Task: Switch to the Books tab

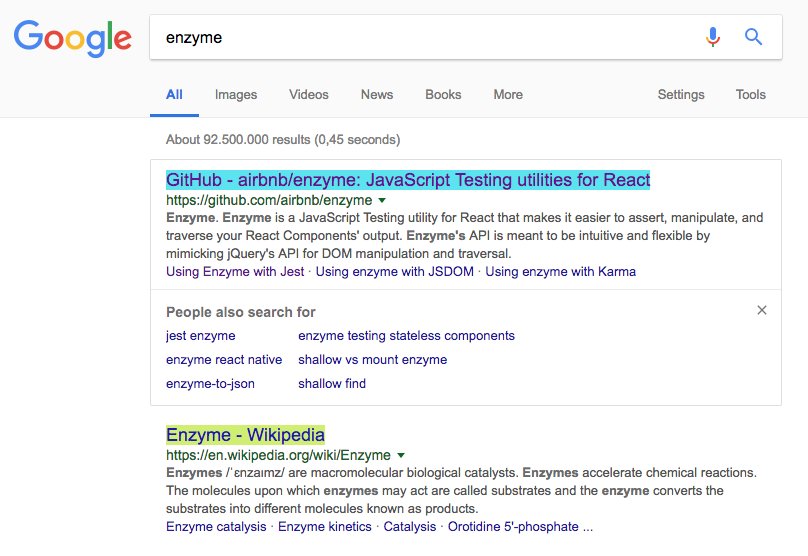Action: pyautogui.click(x=443, y=94)
